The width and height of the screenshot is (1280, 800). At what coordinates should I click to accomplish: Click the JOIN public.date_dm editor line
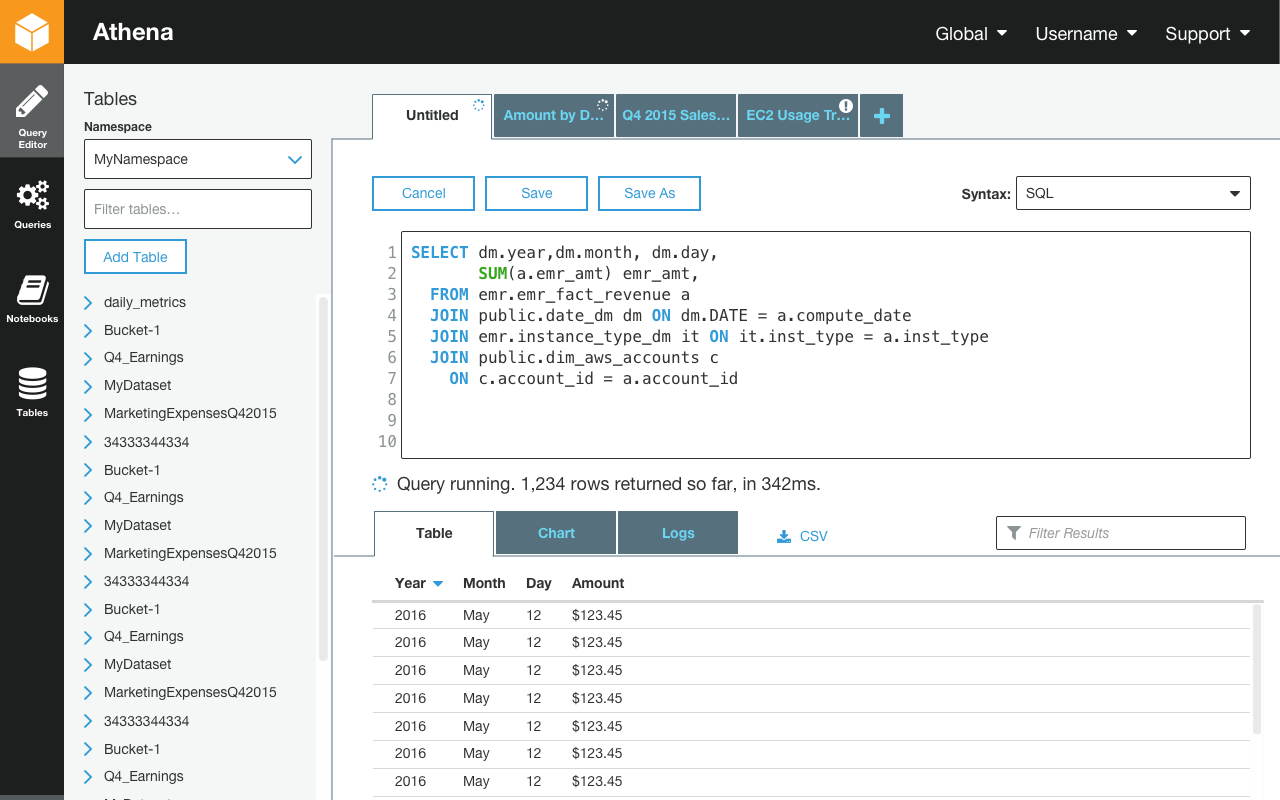pyautogui.click(x=670, y=316)
